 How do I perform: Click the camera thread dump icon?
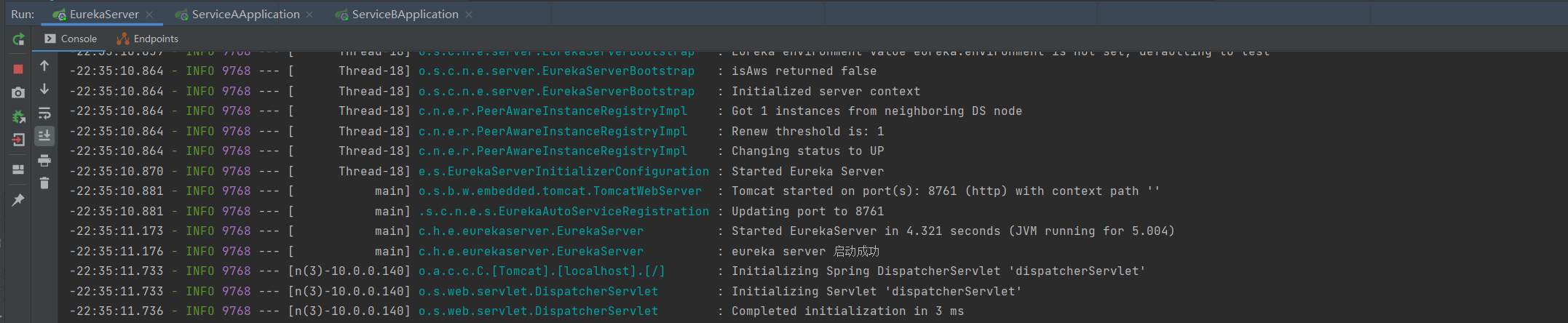[x=18, y=92]
